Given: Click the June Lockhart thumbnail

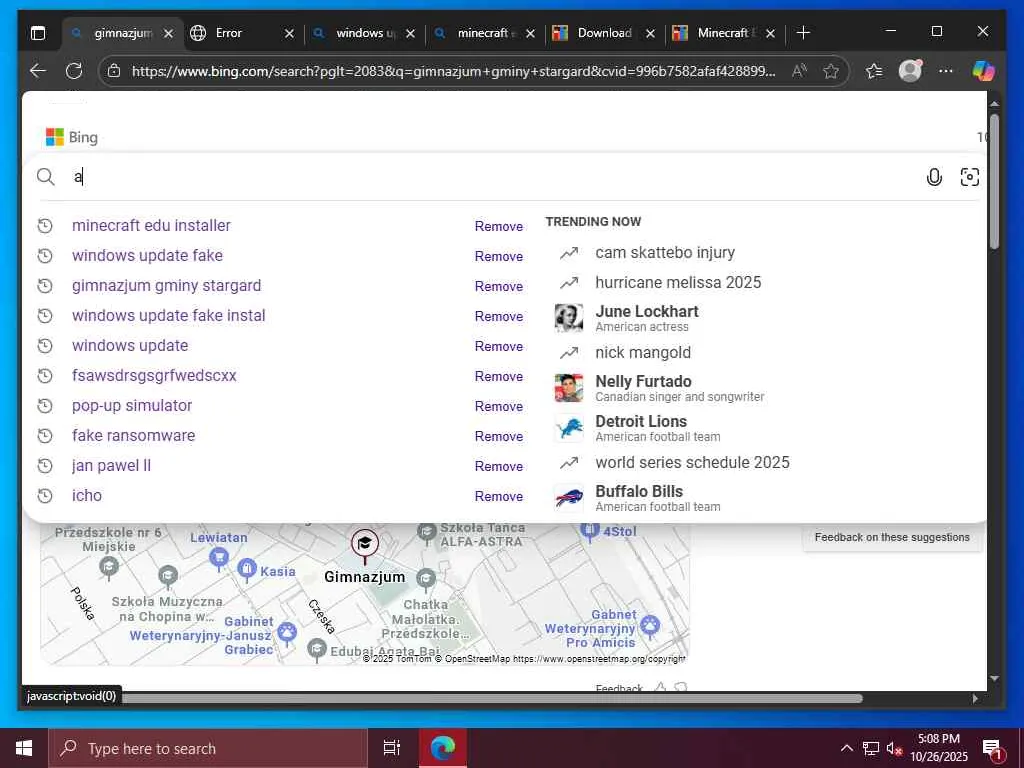Looking at the screenshot, I should [569, 318].
